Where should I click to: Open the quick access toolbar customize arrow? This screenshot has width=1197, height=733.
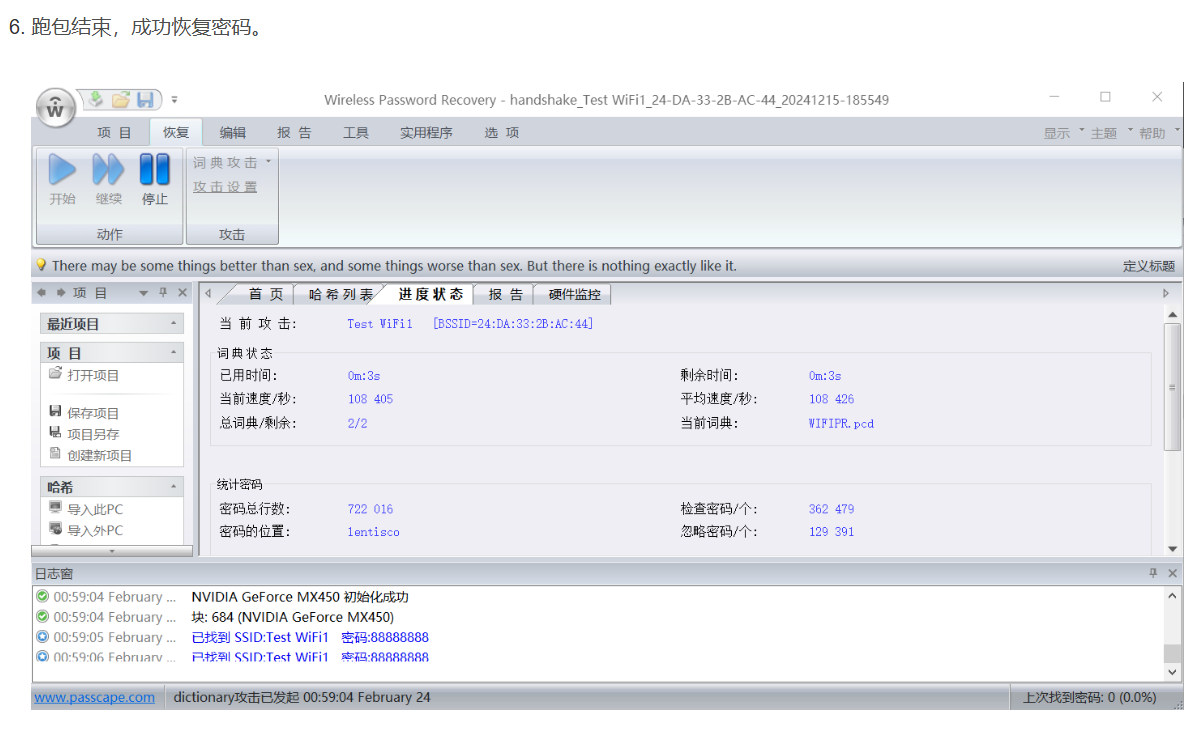click(x=174, y=100)
